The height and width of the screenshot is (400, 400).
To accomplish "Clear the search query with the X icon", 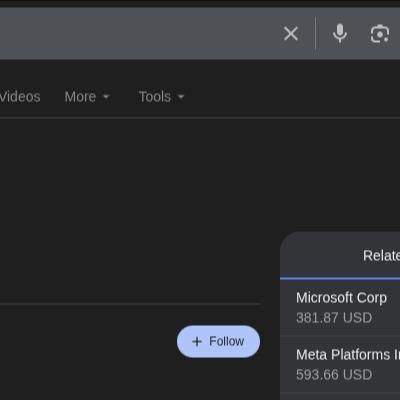I will pos(291,34).
